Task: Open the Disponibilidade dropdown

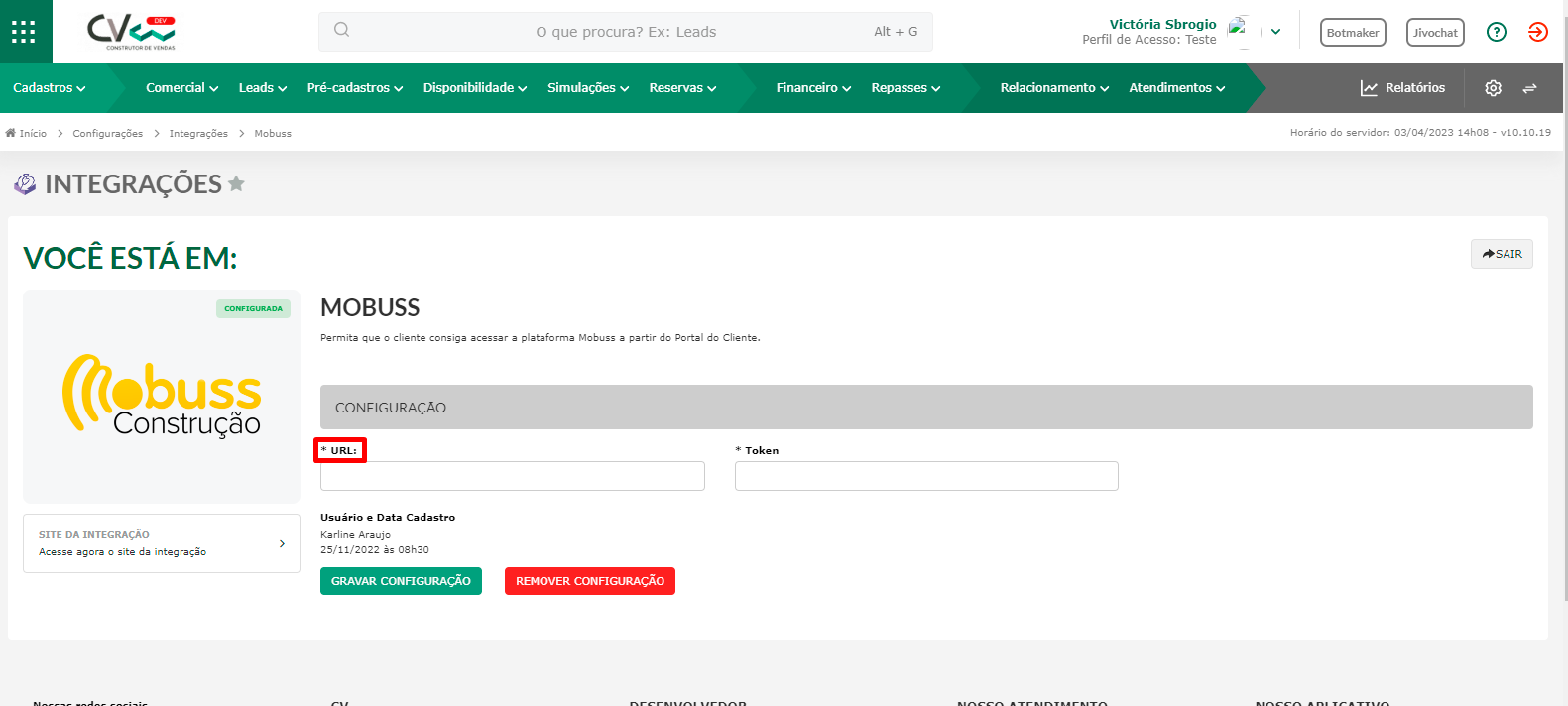Action: 475,88
